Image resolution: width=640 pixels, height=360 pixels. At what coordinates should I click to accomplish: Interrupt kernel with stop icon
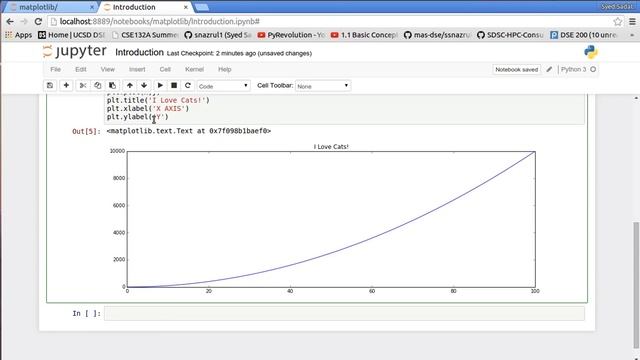tap(174, 85)
